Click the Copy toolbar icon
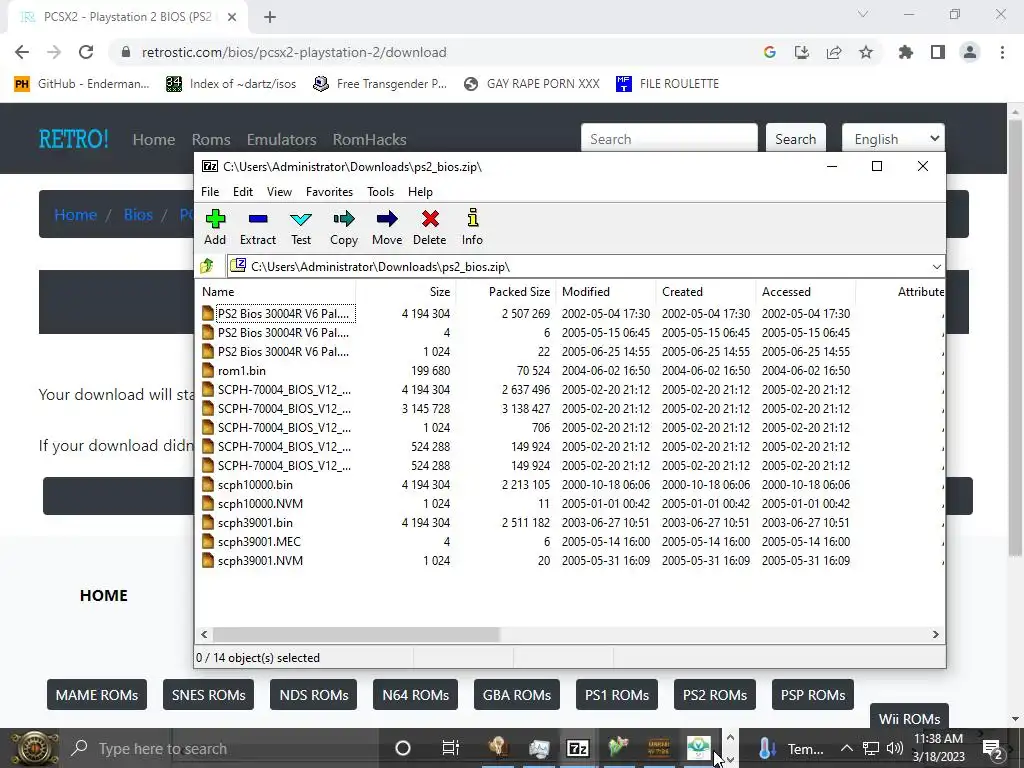This screenshot has height=768, width=1024. point(344,219)
